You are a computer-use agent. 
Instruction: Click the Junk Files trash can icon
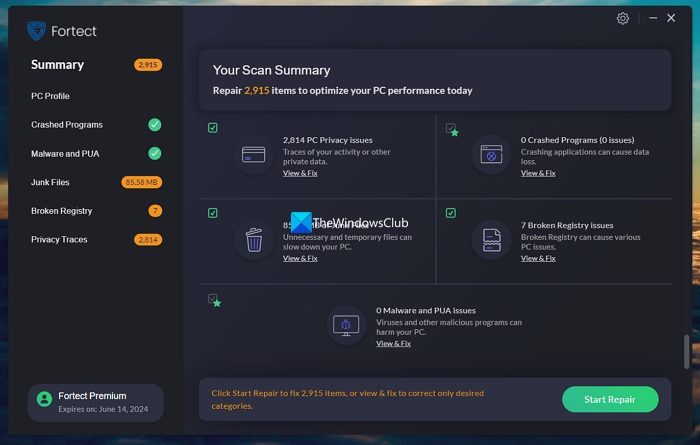254,240
